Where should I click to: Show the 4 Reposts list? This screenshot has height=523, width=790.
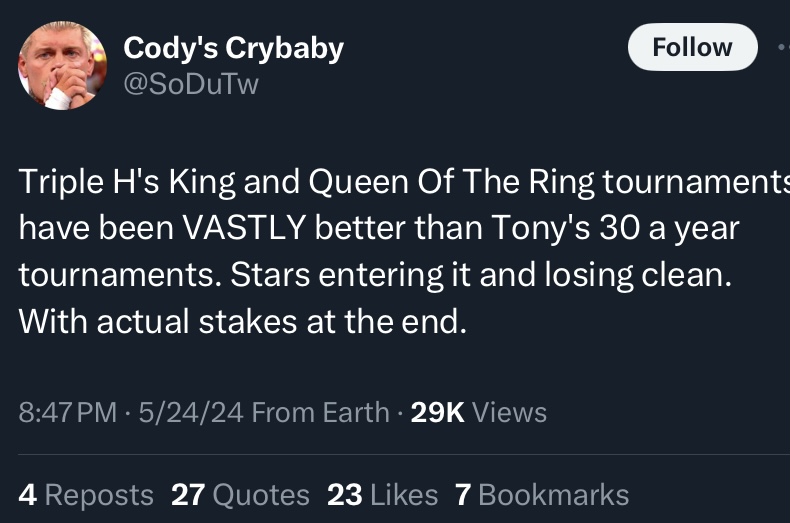[86, 495]
